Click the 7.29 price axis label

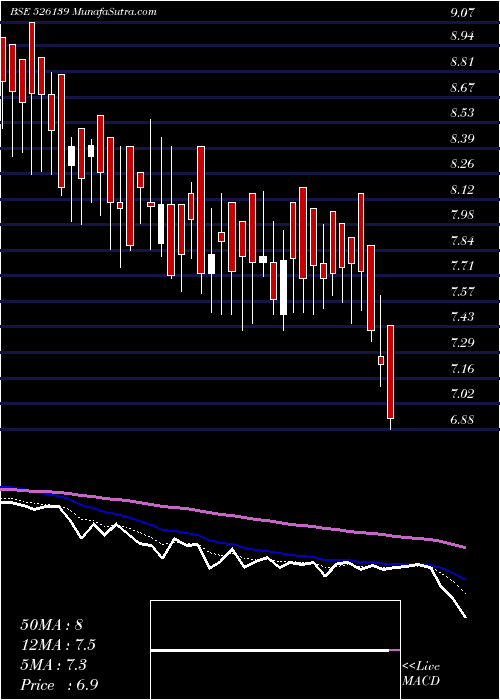click(x=462, y=343)
